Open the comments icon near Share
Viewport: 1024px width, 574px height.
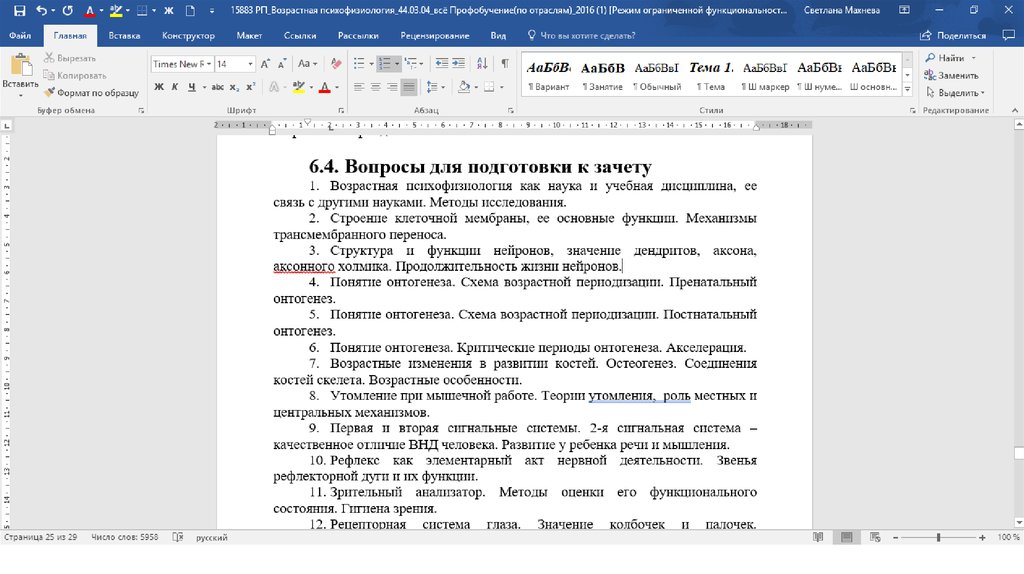(1003, 35)
